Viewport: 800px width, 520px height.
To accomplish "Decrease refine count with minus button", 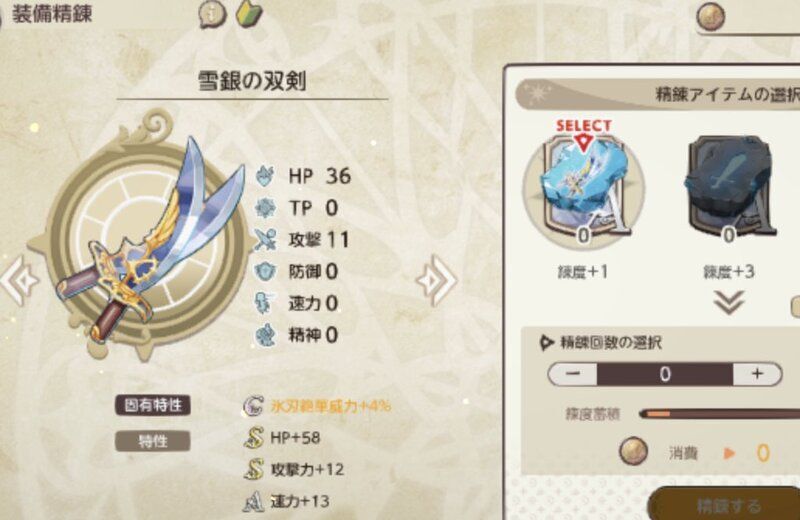I will pos(572,374).
